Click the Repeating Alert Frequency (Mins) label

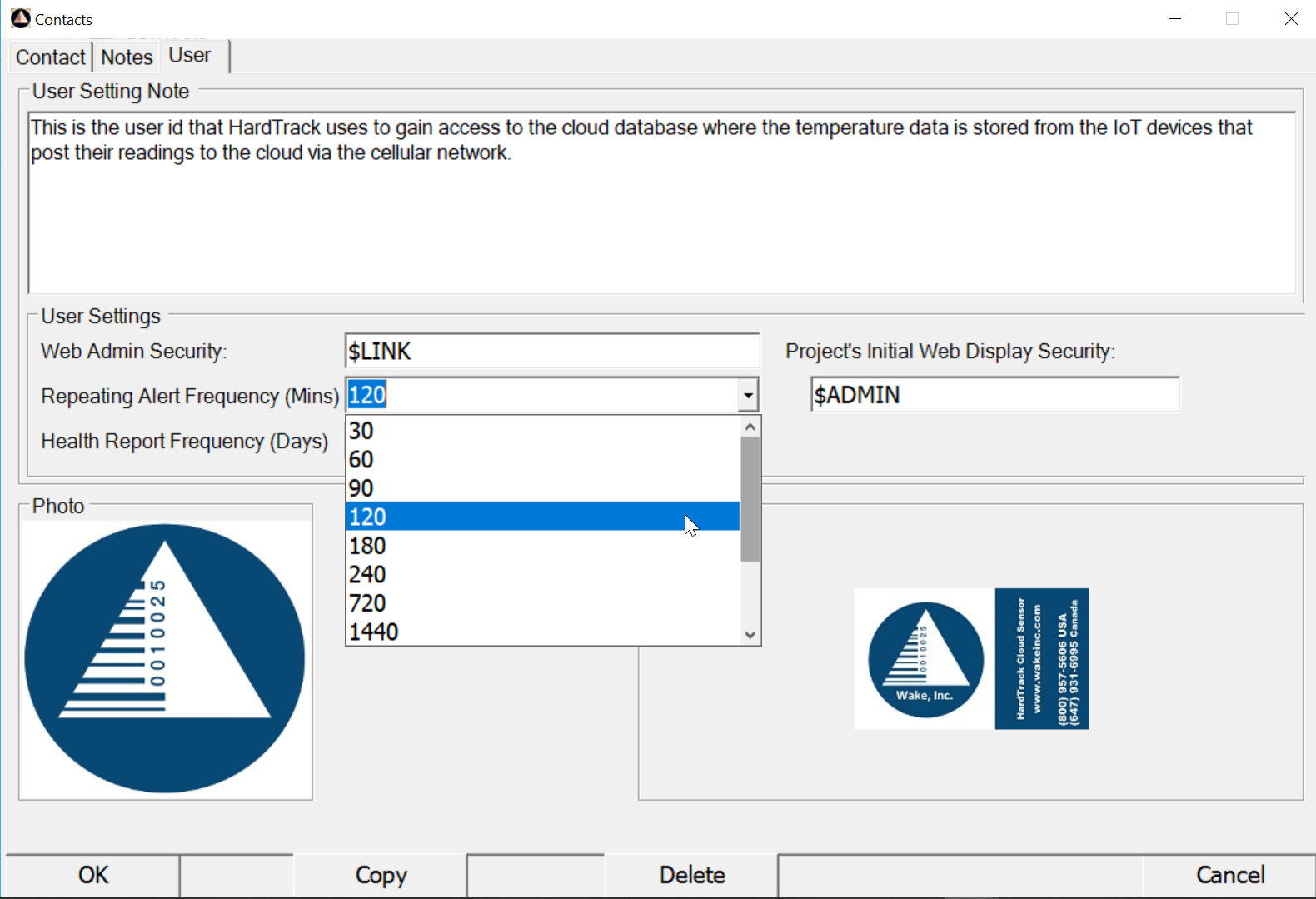[x=190, y=396]
